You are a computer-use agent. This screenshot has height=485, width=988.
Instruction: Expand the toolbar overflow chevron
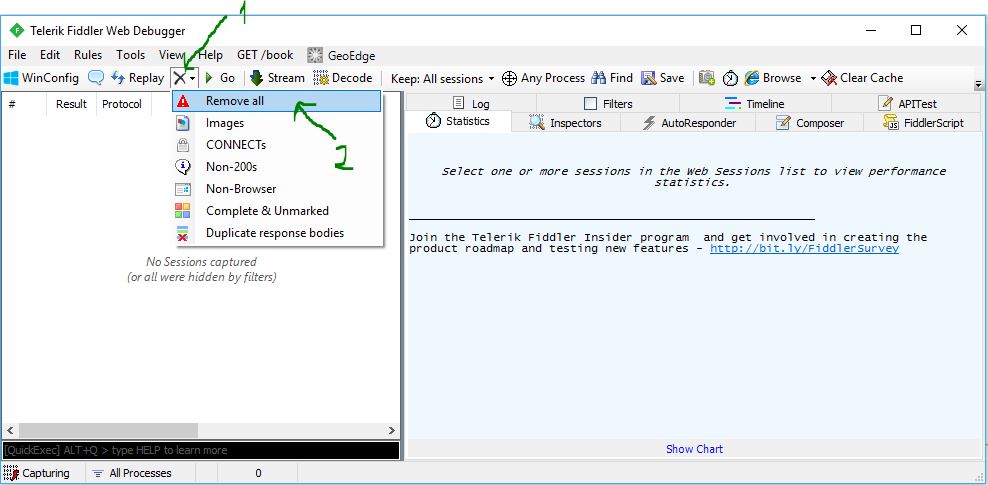coord(979,84)
